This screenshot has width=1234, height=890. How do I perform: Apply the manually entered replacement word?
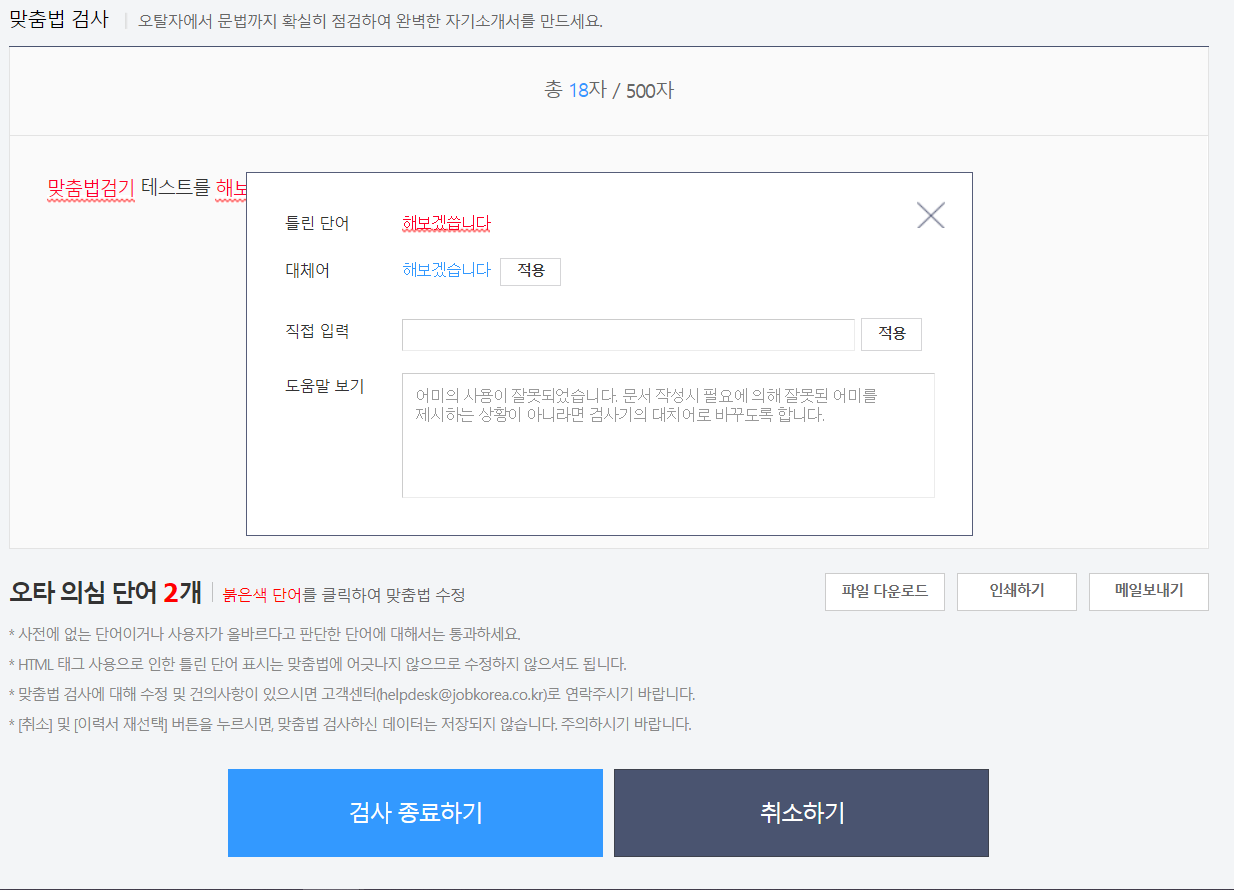coord(890,334)
